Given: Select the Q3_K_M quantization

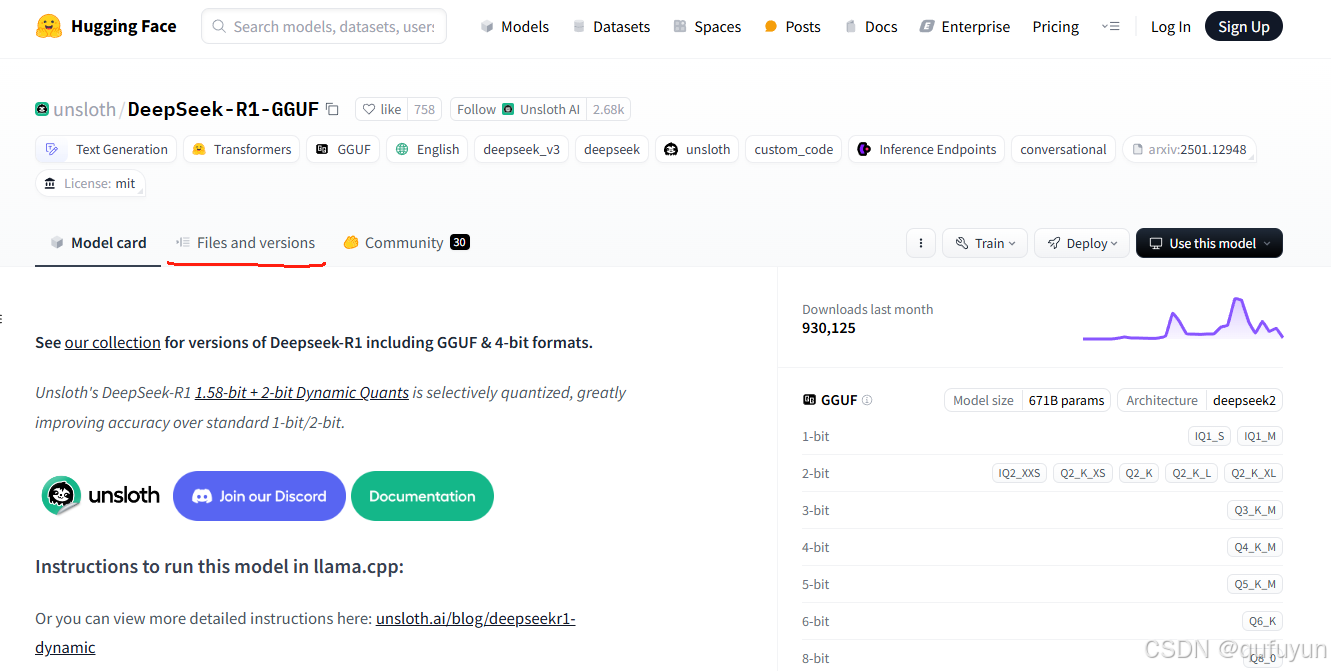Looking at the screenshot, I should click(1255, 510).
